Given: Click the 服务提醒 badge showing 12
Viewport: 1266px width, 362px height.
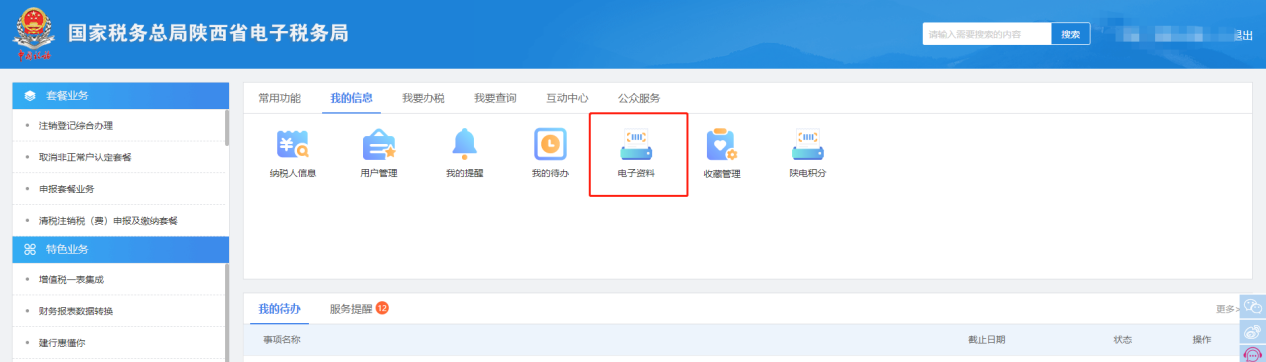Looking at the screenshot, I should click(382, 308).
